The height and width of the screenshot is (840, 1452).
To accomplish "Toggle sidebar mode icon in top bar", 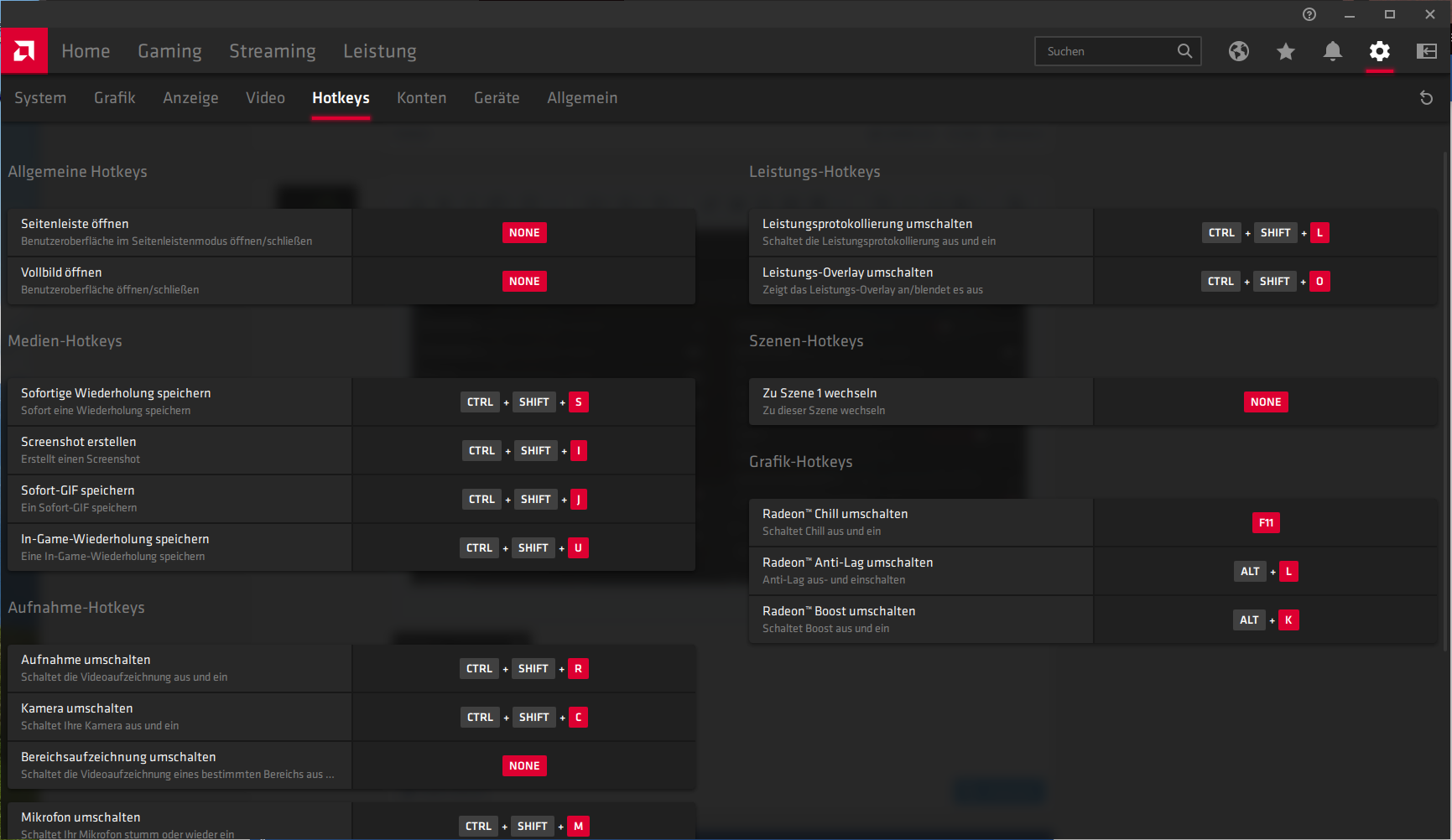I will pyautogui.click(x=1427, y=51).
